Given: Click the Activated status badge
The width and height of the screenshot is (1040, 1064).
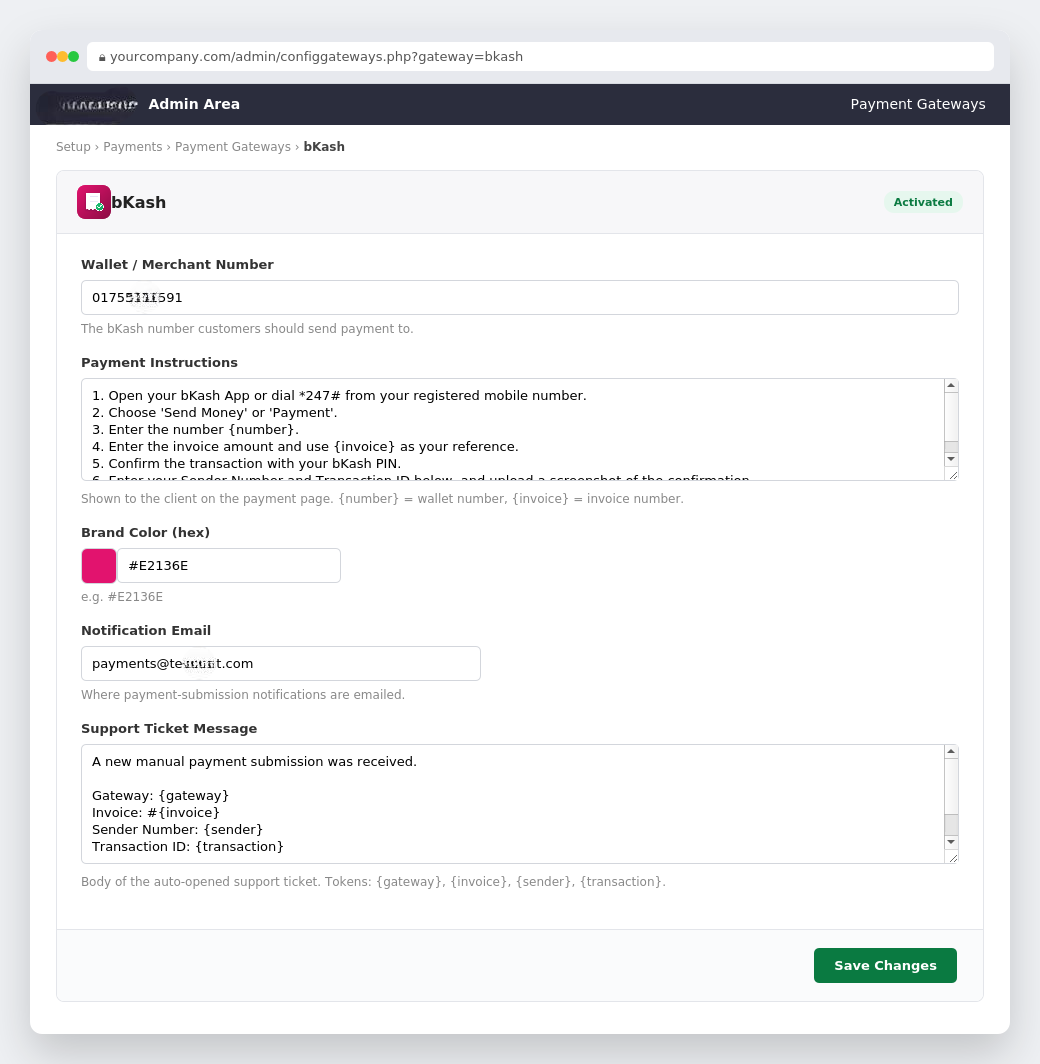Looking at the screenshot, I should (x=923, y=202).
